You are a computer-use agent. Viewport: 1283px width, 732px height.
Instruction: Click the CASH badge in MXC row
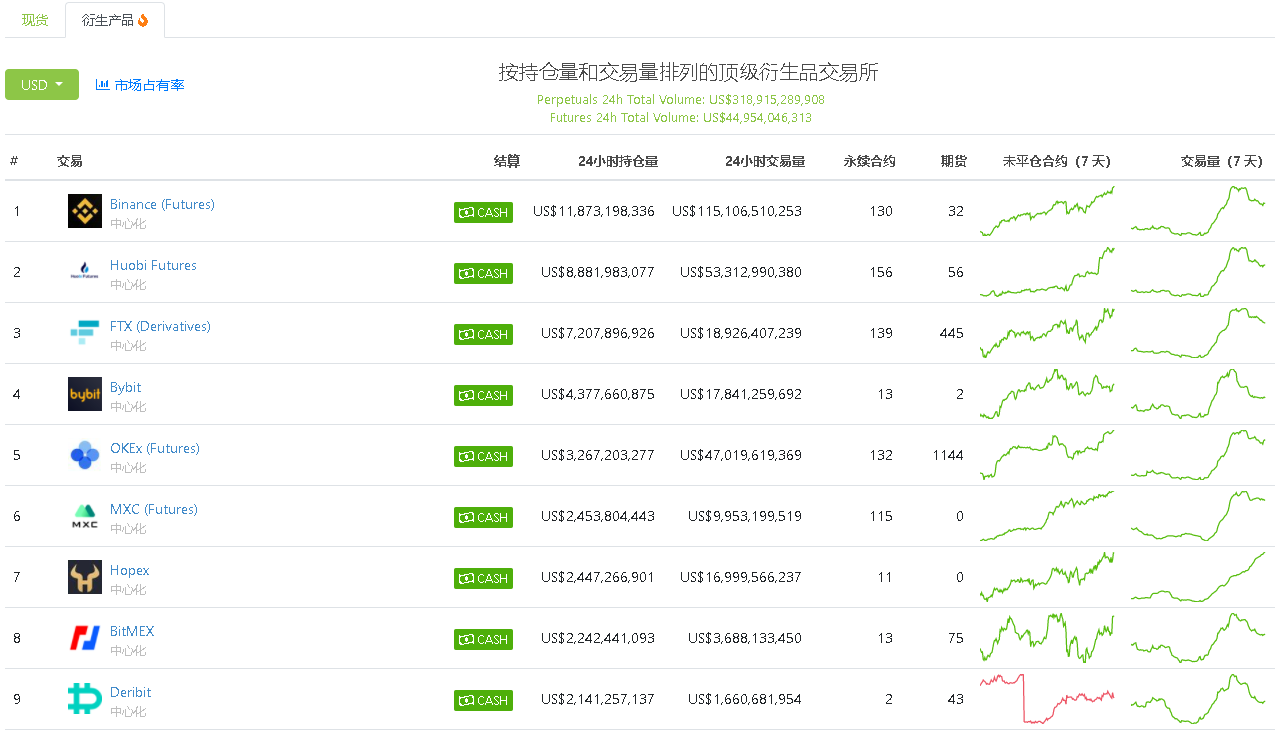click(x=483, y=517)
